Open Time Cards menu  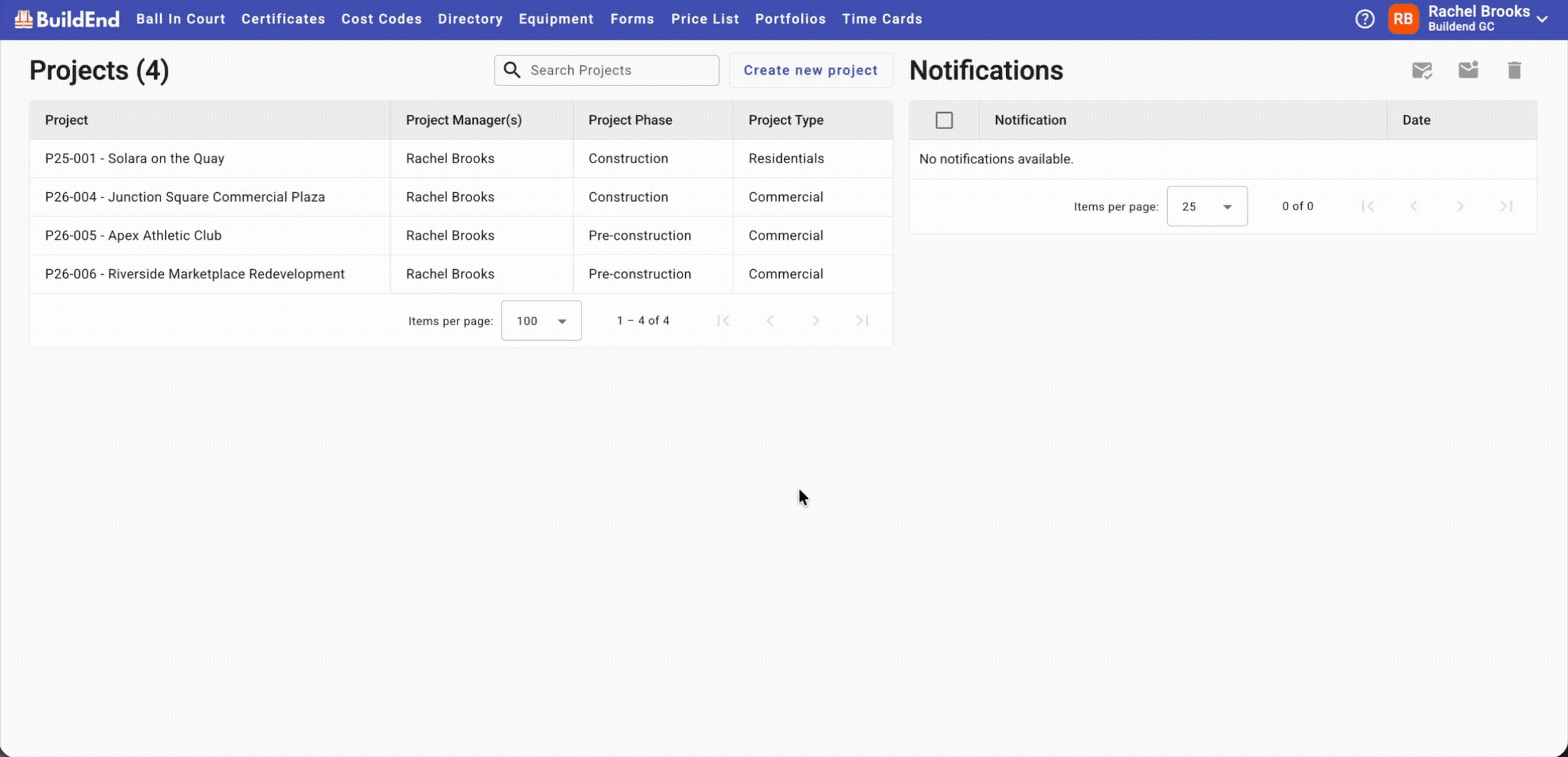[x=882, y=19]
